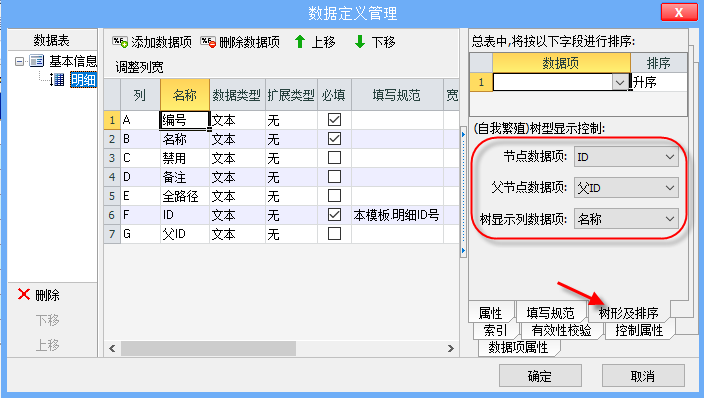Click the scrollbar left arrow

[x=112, y=349]
